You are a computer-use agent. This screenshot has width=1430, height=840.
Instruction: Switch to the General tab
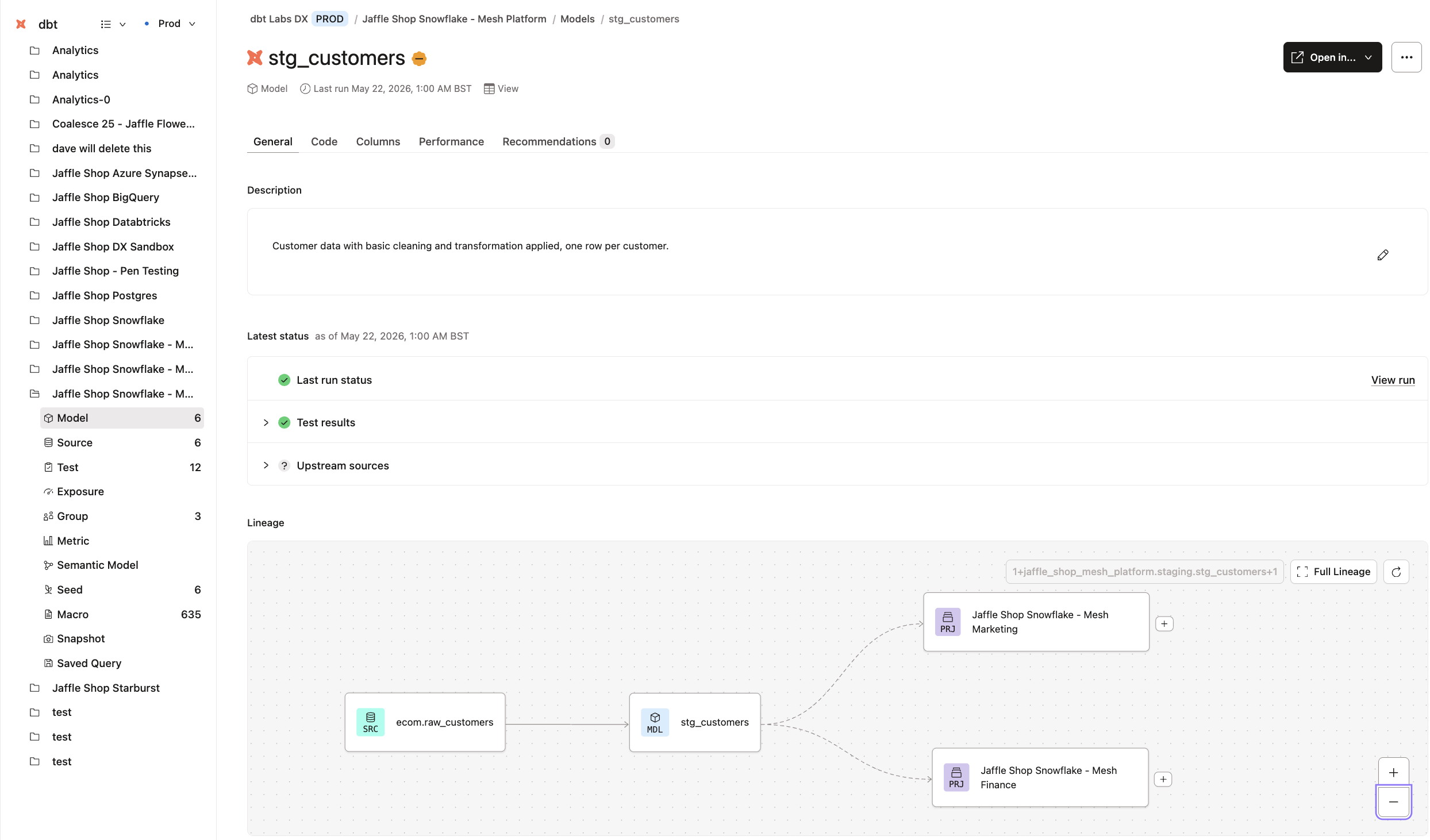click(273, 141)
